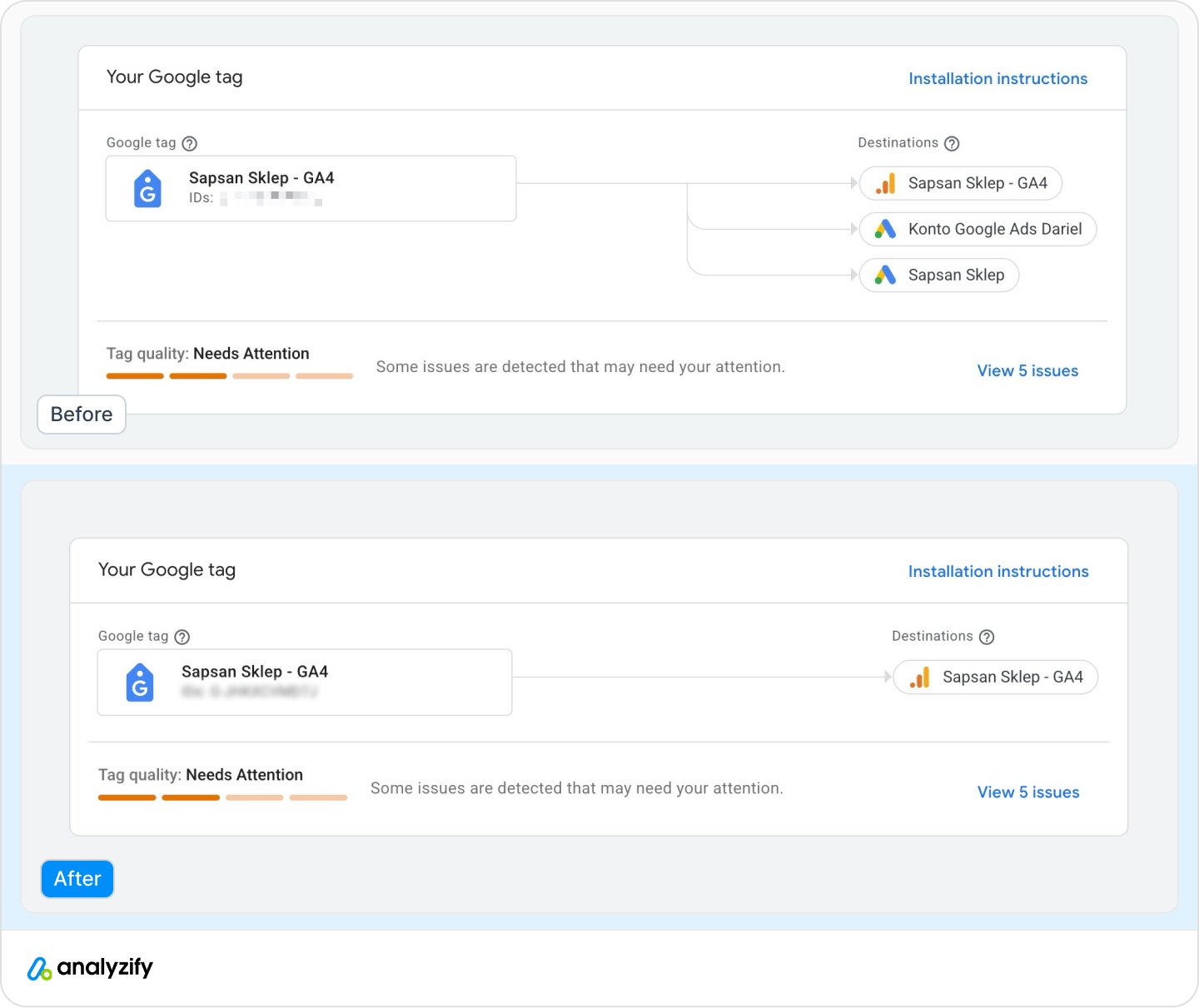Click the Google tag help icon in After panel
1199x1008 pixels.
182,637
